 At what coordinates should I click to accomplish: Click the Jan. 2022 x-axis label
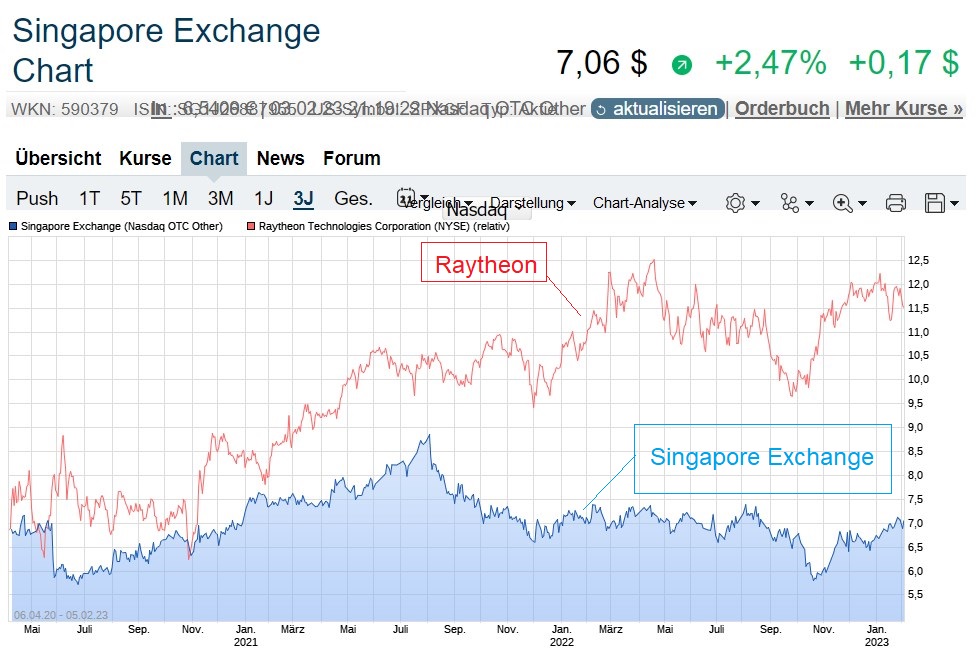coord(561,636)
